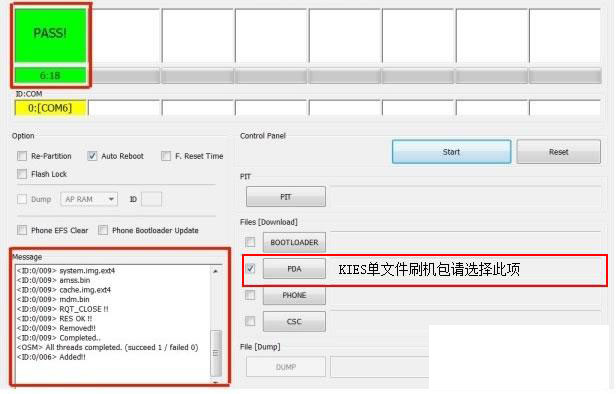Click the ID input field next to Dump
This screenshot has height=394, width=616.
pyautogui.click(x=151, y=200)
